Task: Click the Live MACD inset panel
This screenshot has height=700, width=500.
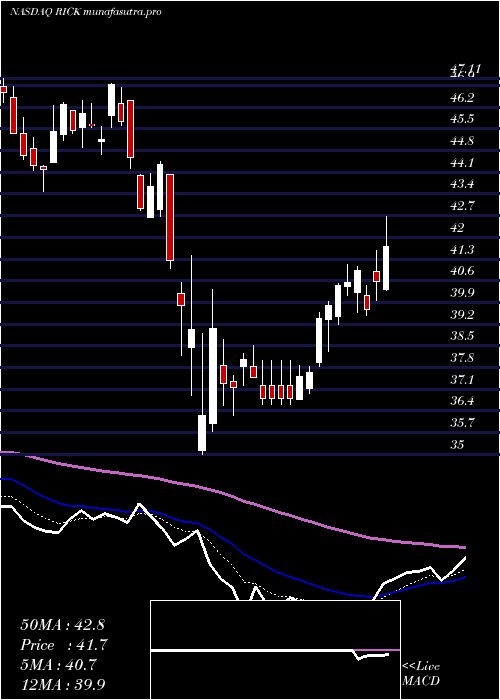Action: pyautogui.click(x=275, y=650)
